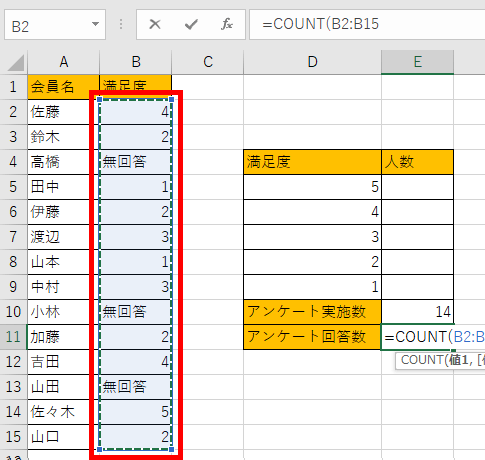
Task: Click cell E11 with =COUNT formula
Action: (x=417, y=337)
